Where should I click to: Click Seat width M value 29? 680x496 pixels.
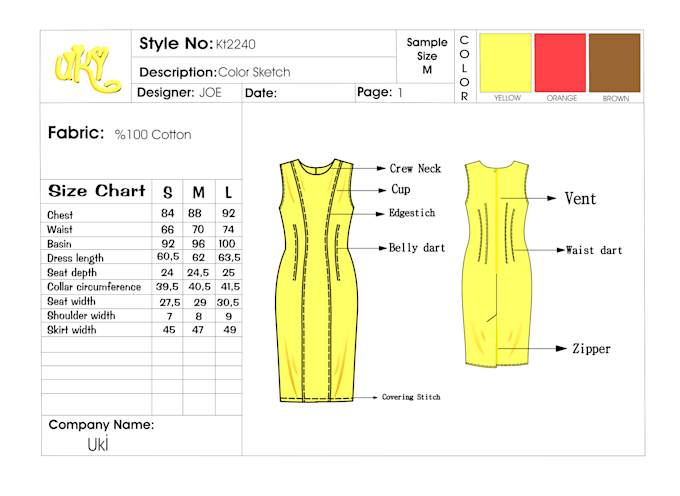(x=199, y=302)
